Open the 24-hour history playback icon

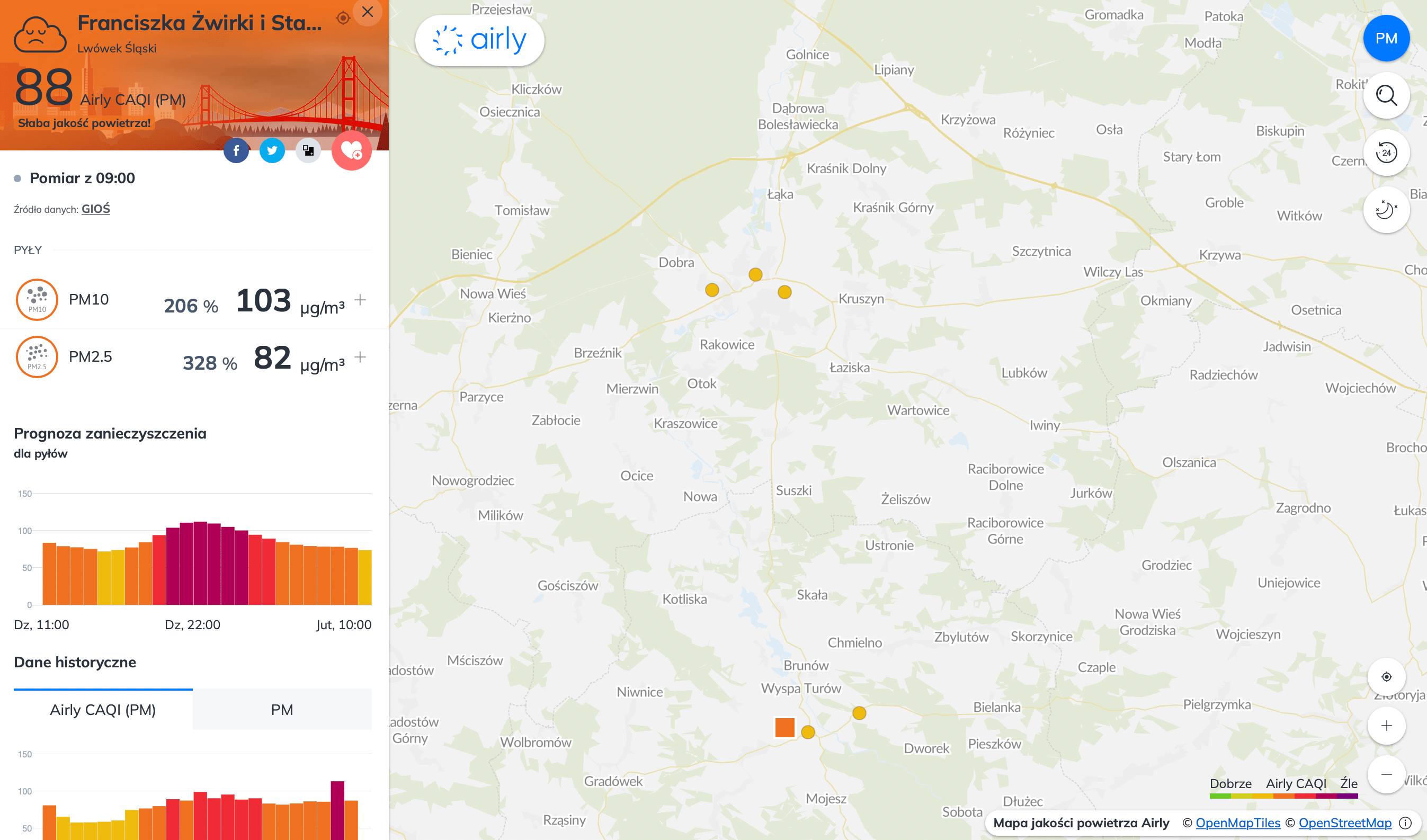click(x=1386, y=152)
